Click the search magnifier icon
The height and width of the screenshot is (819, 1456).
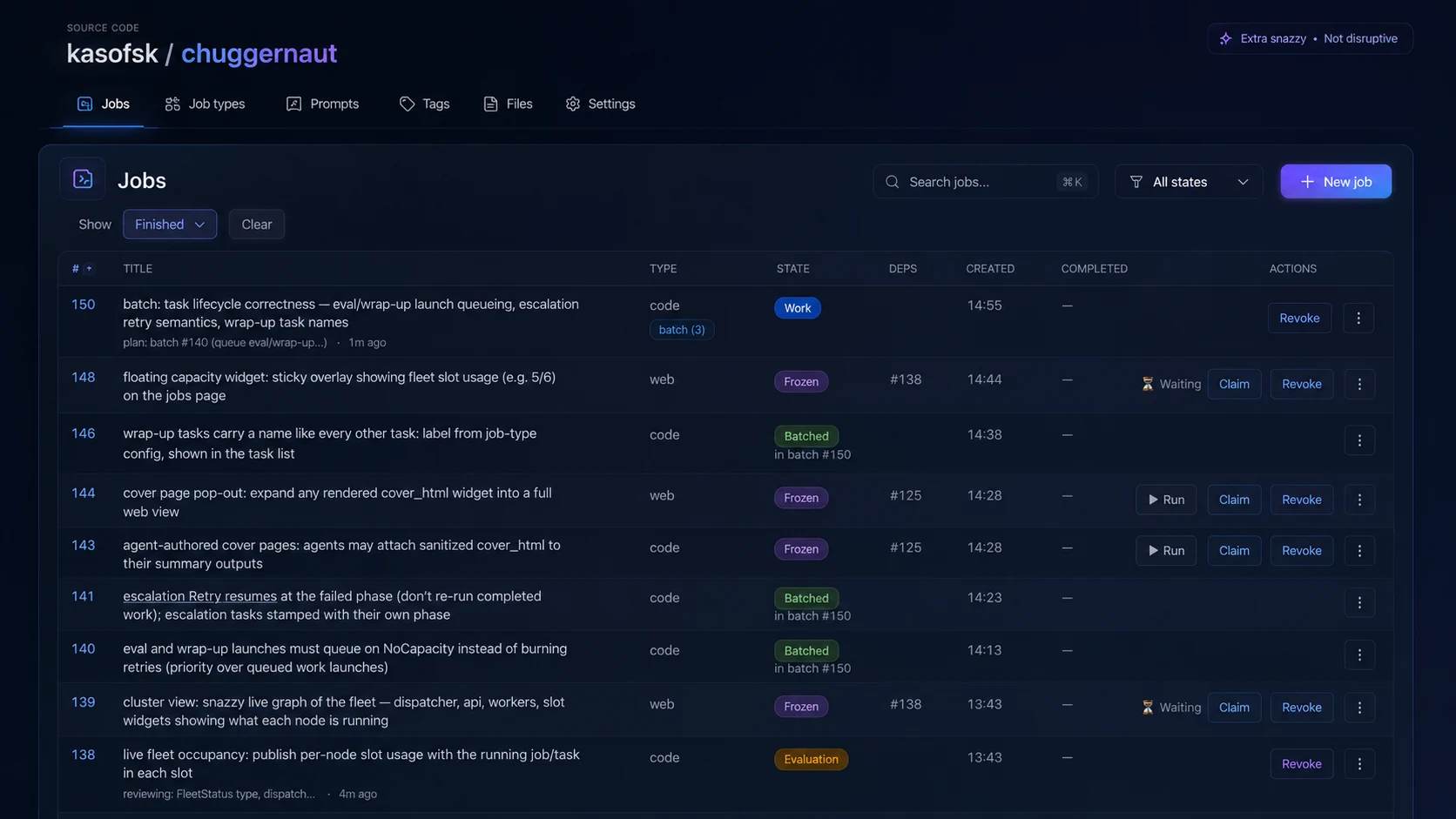pyautogui.click(x=892, y=182)
